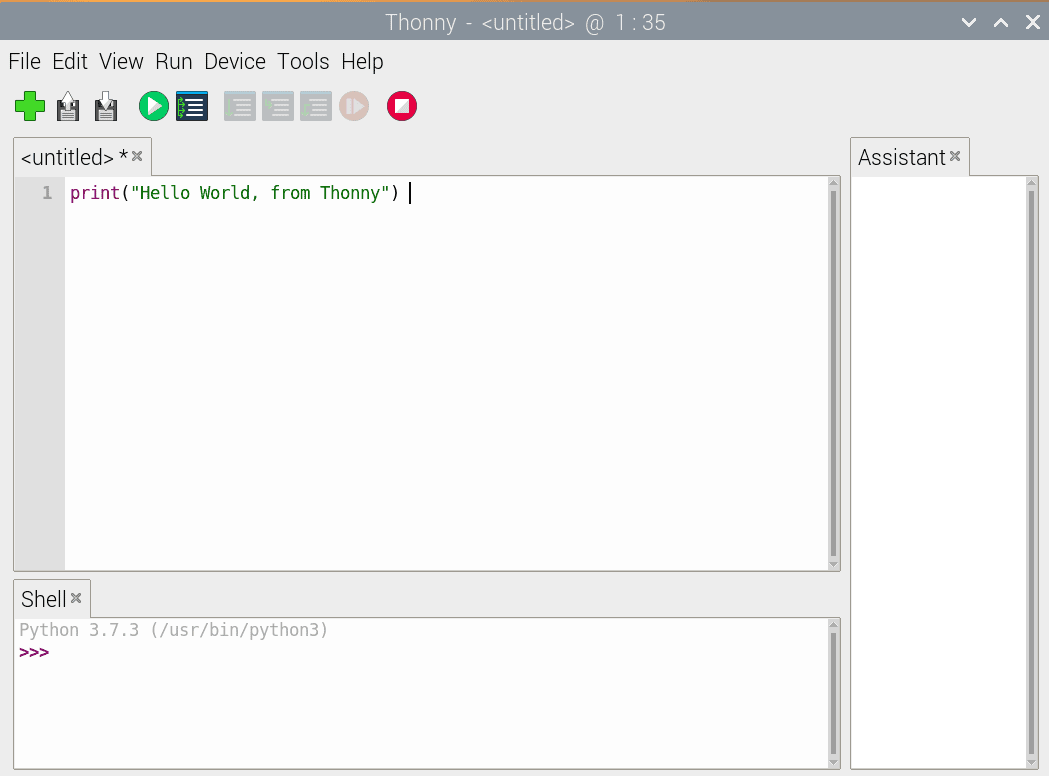The height and width of the screenshot is (776, 1049).
Task: Click the disabled Resume debugging icon
Action: click(x=354, y=106)
